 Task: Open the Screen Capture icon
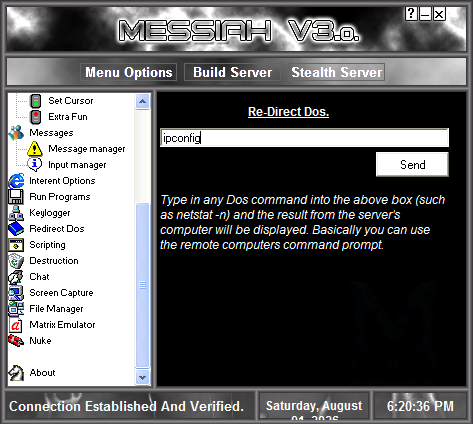click(x=16, y=293)
